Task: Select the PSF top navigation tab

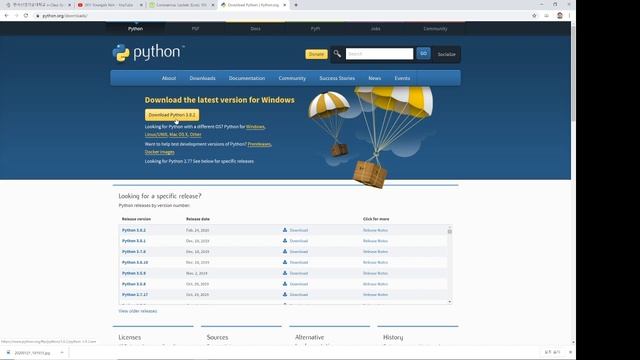Action: pos(196,29)
